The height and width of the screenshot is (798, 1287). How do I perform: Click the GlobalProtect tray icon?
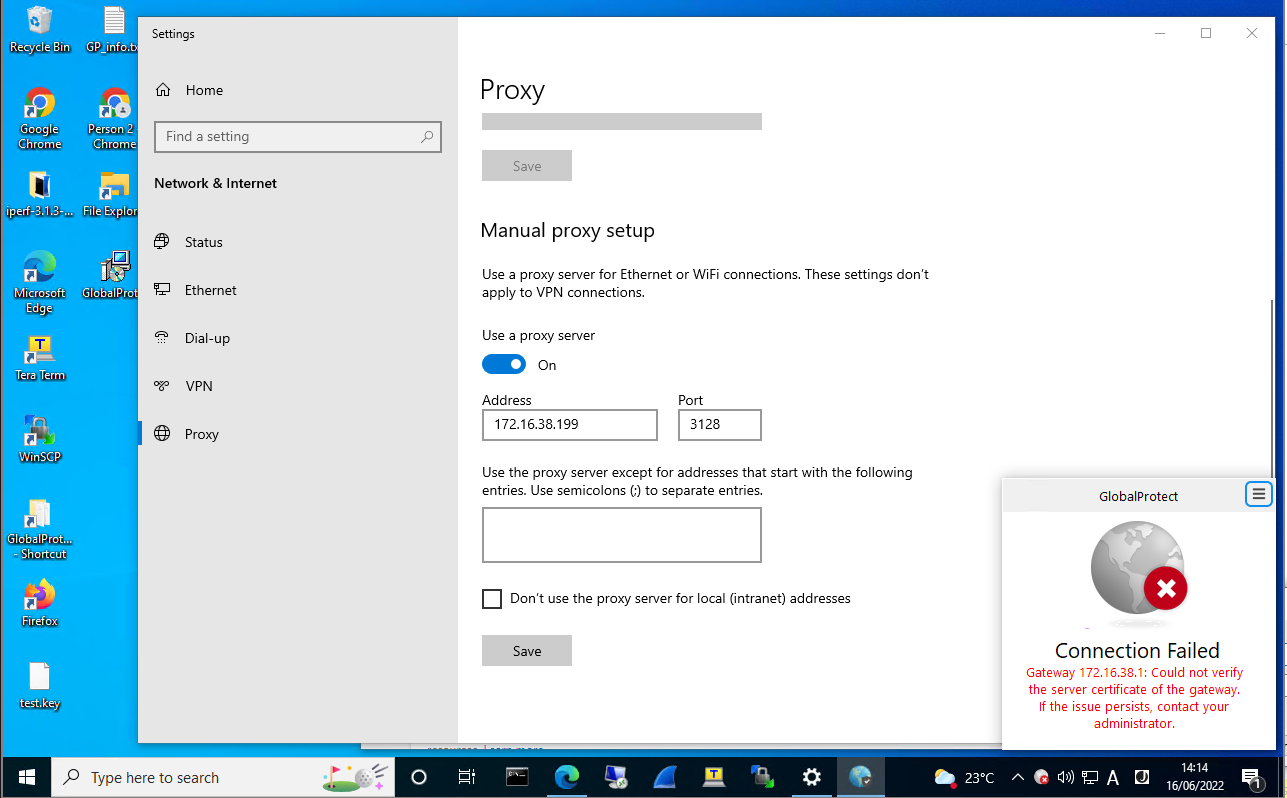click(x=1041, y=777)
